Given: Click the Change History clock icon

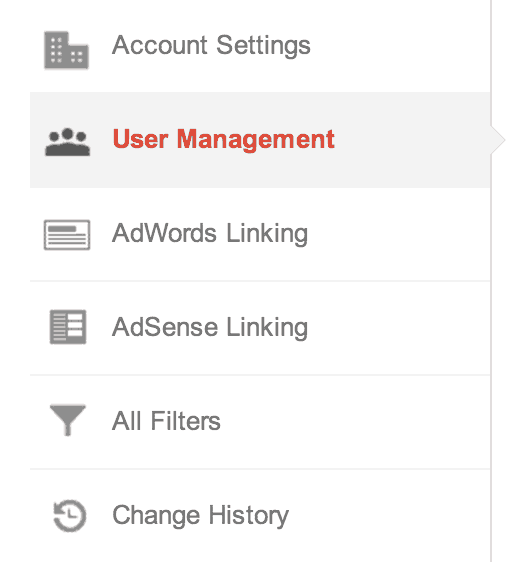Looking at the screenshot, I should pyautogui.click(x=69, y=515).
